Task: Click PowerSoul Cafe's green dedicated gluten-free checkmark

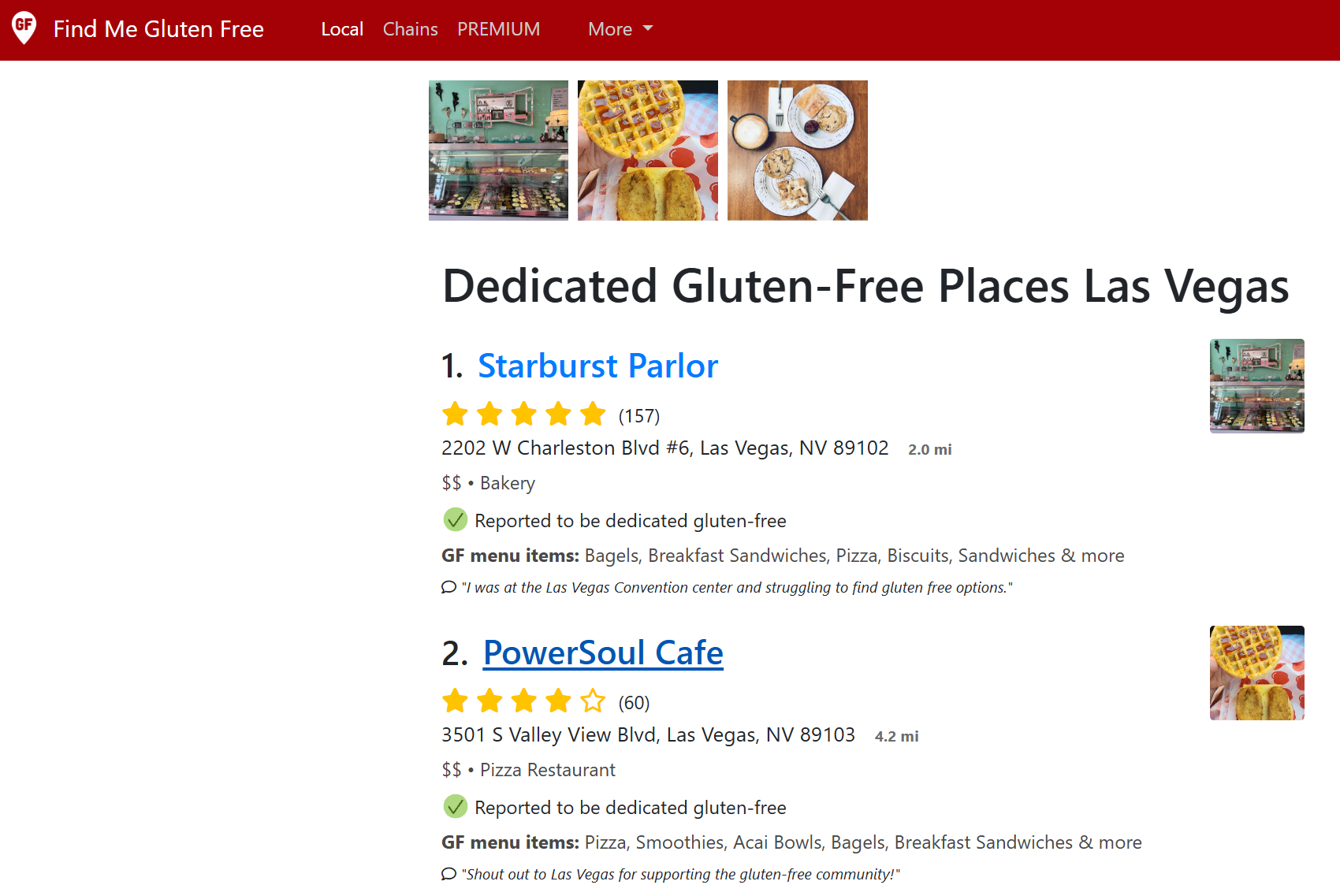Action: pyautogui.click(x=456, y=807)
